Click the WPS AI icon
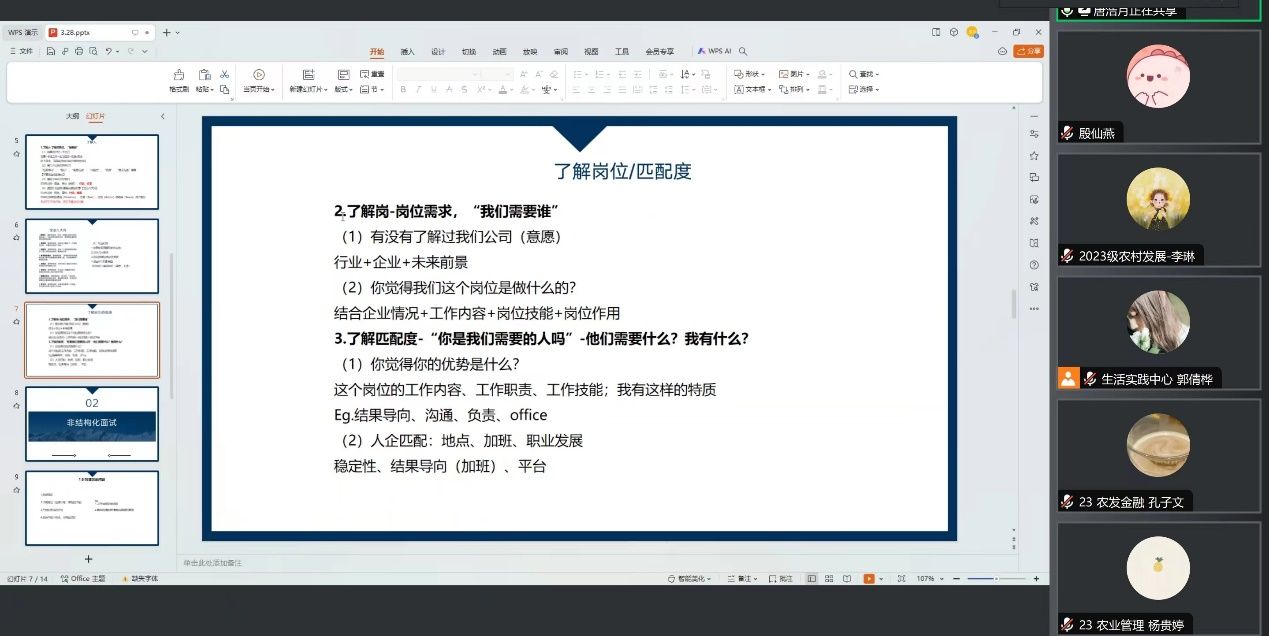Viewport: 1269px width, 636px height. click(714, 51)
